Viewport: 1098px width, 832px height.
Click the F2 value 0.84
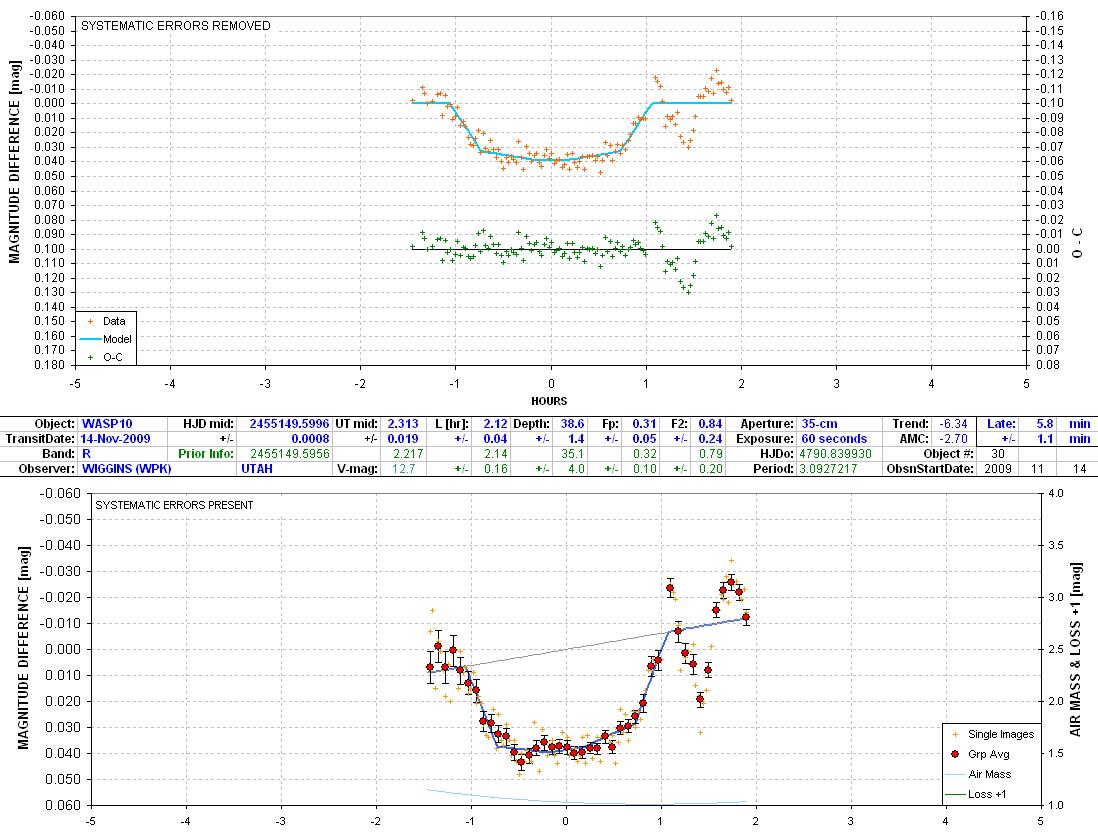click(x=710, y=424)
